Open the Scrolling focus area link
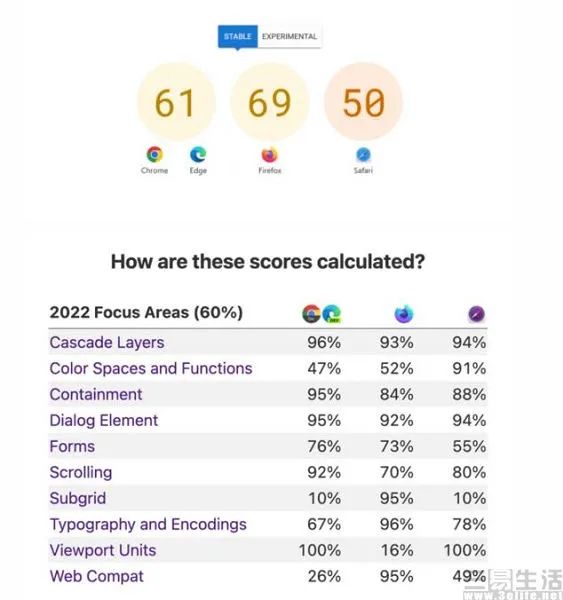This screenshot has height=600, width=563. [81, 473]
